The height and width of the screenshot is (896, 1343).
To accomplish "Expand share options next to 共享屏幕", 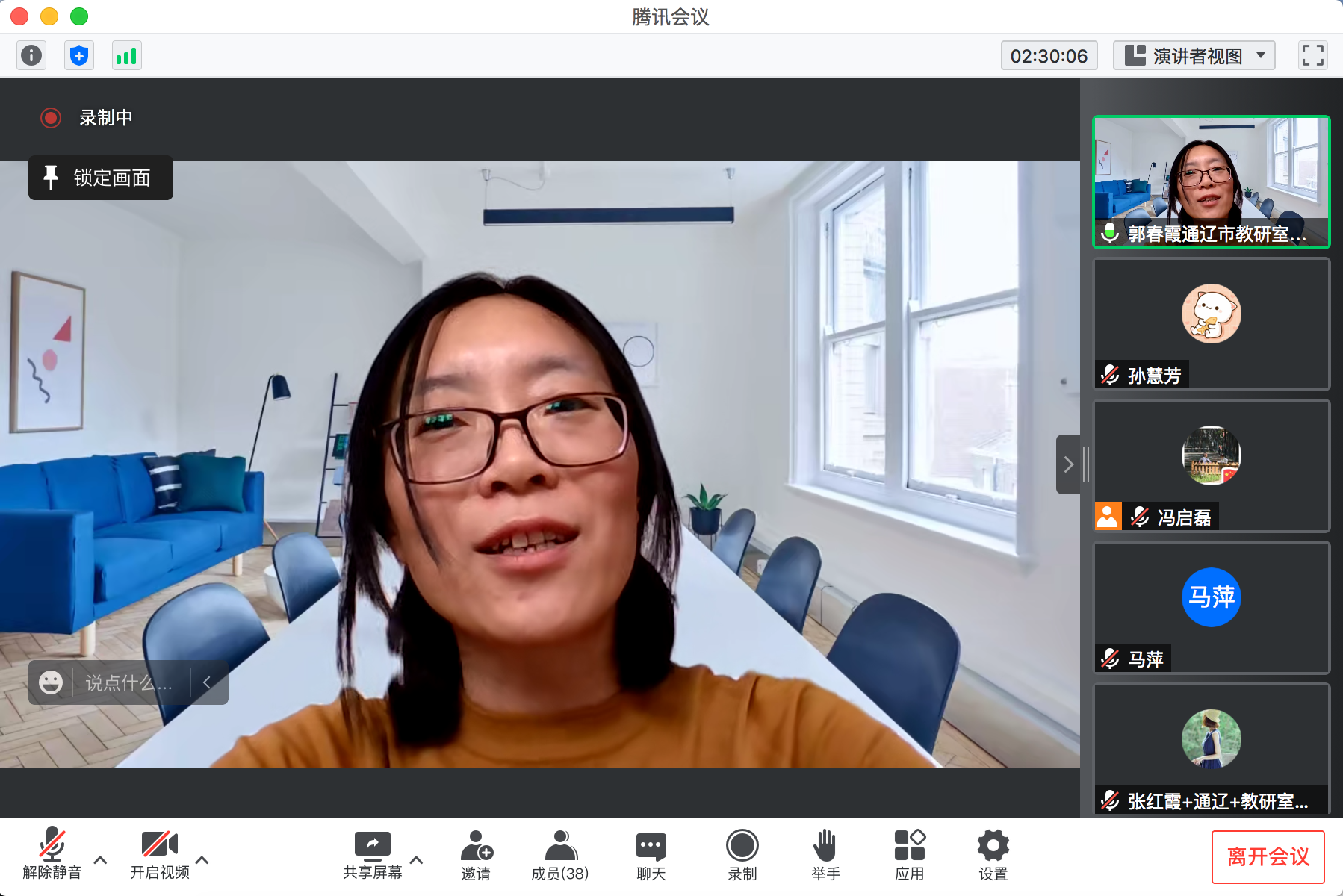I will (x=417, y=859).
